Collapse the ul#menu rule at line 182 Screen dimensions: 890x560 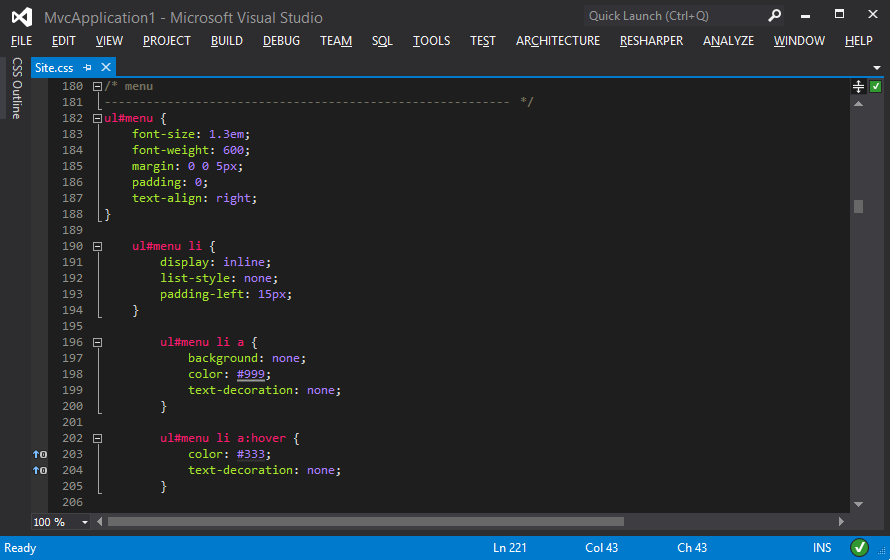point(97,118)
